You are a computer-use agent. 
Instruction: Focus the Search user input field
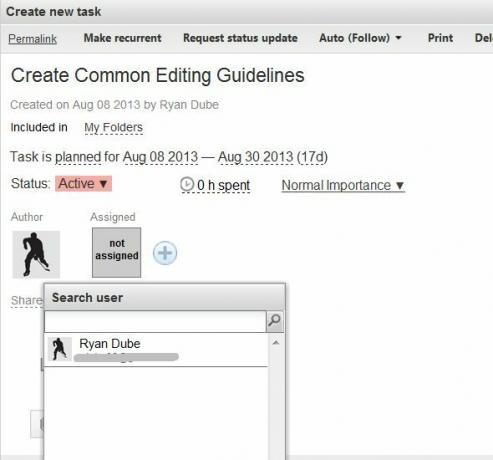point(155,322)
